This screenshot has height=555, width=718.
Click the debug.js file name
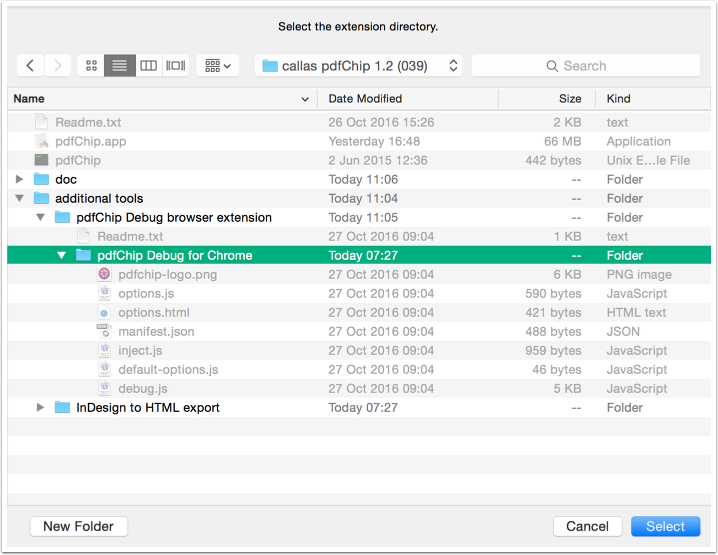tap(143, 389)
